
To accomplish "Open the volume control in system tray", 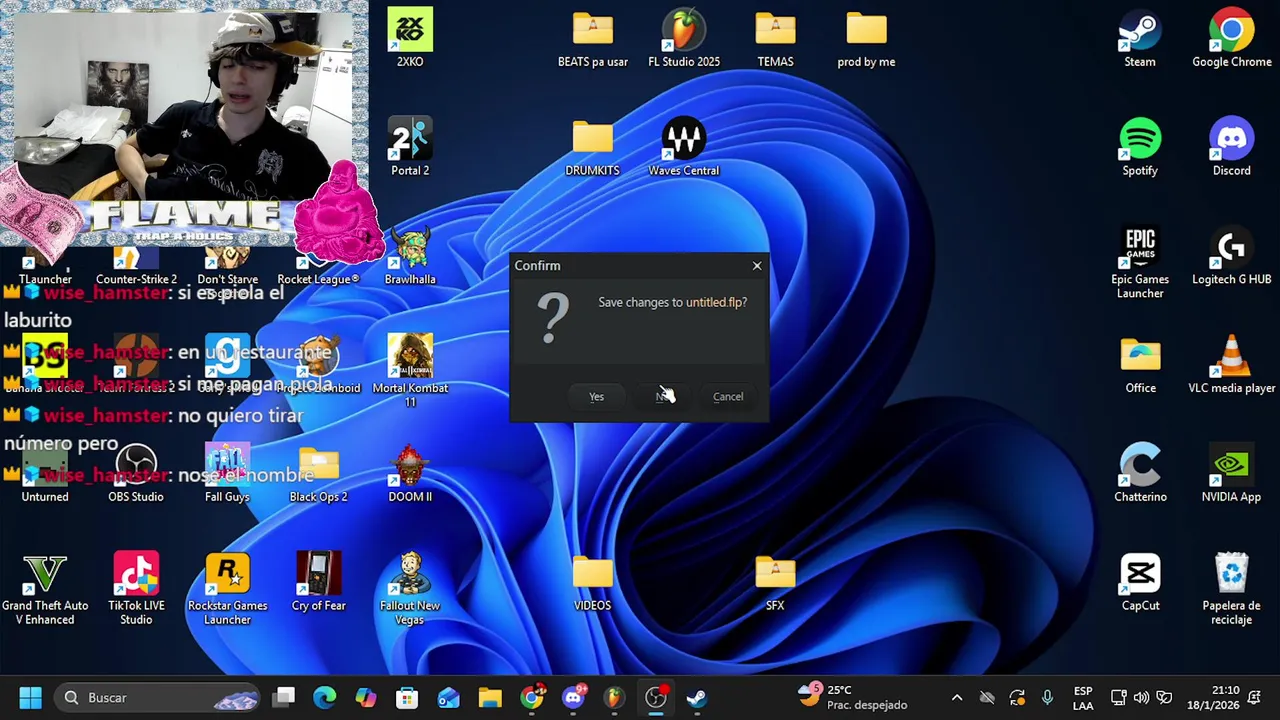I will coord(1141,698).
